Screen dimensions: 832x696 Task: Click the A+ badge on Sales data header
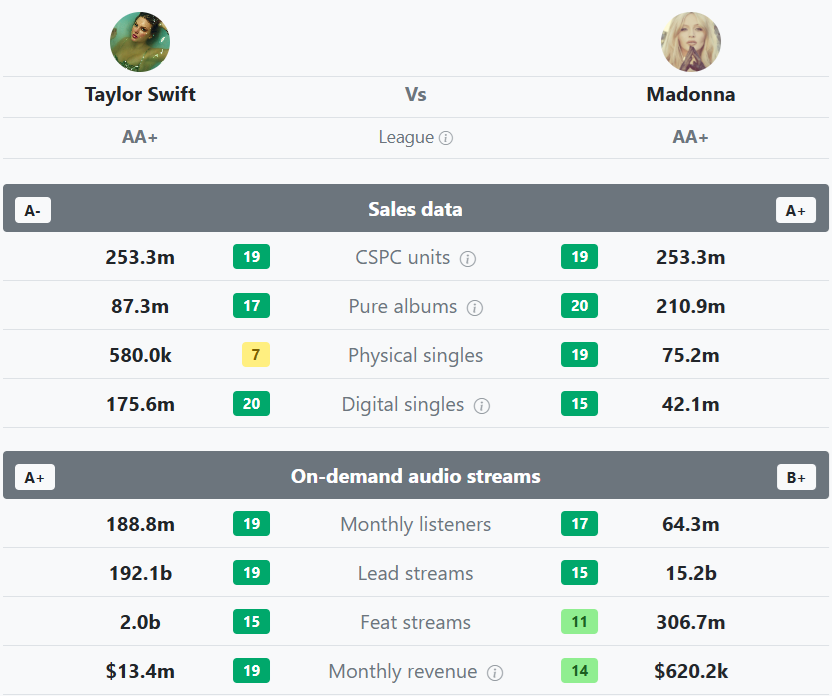tap(797, 210)
